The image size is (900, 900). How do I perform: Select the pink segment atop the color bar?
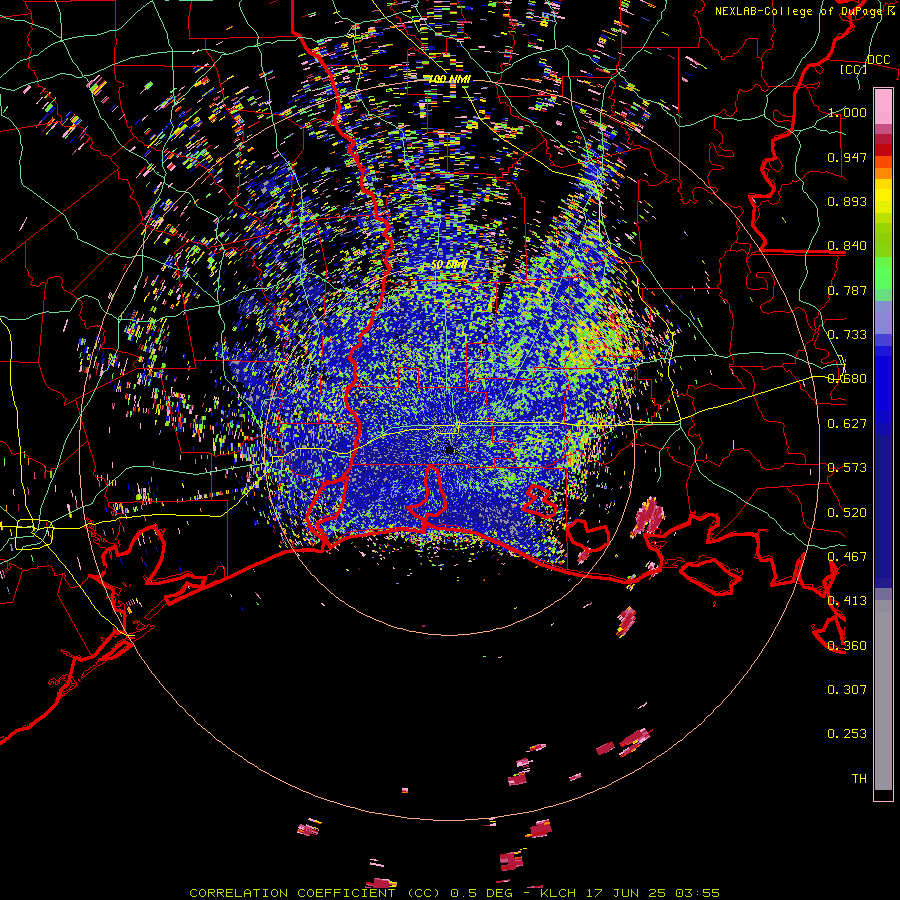point(883,106)
